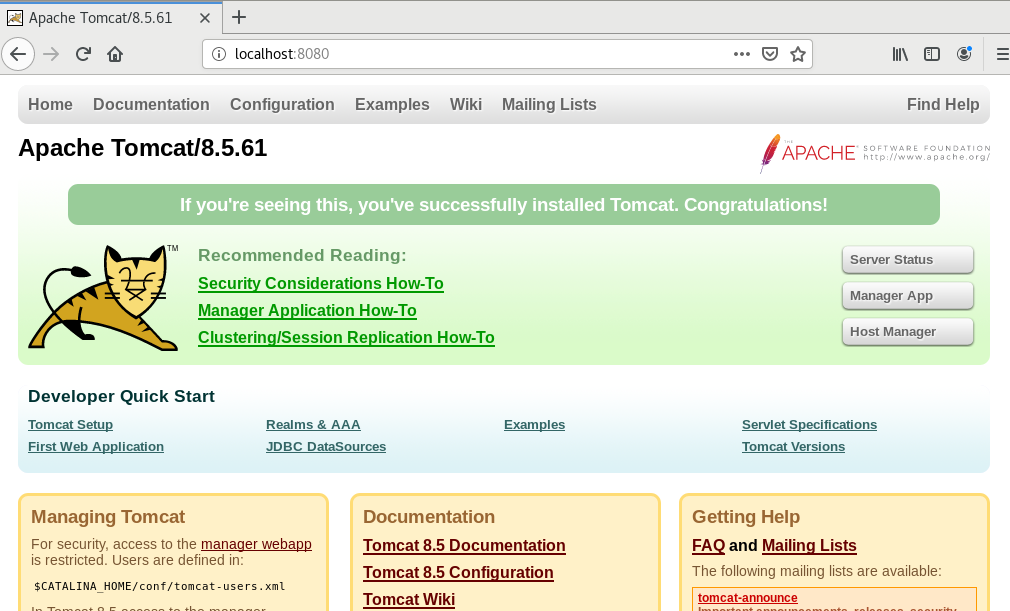Screen dimensions: 1010x611
Task: Select the Apache Tomcat/8.5.61 browser tab
Action: pyautogui.click(x=111, y=17)
